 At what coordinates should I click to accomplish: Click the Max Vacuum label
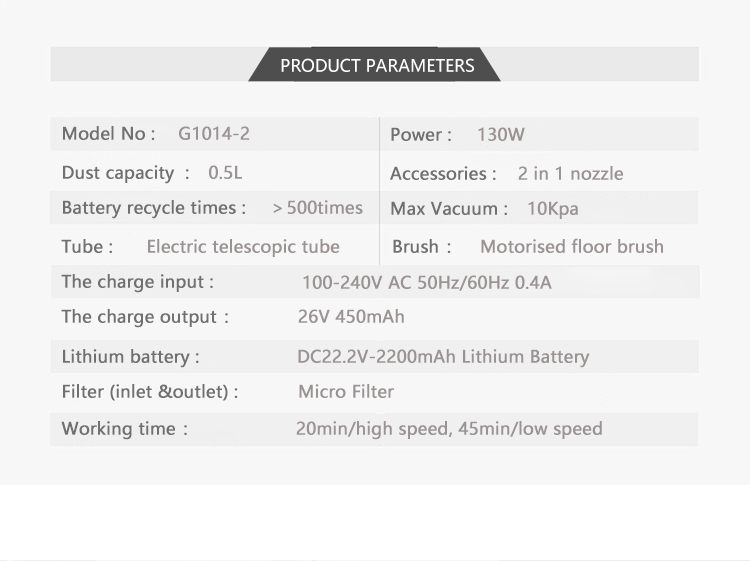tap(449, 209)
